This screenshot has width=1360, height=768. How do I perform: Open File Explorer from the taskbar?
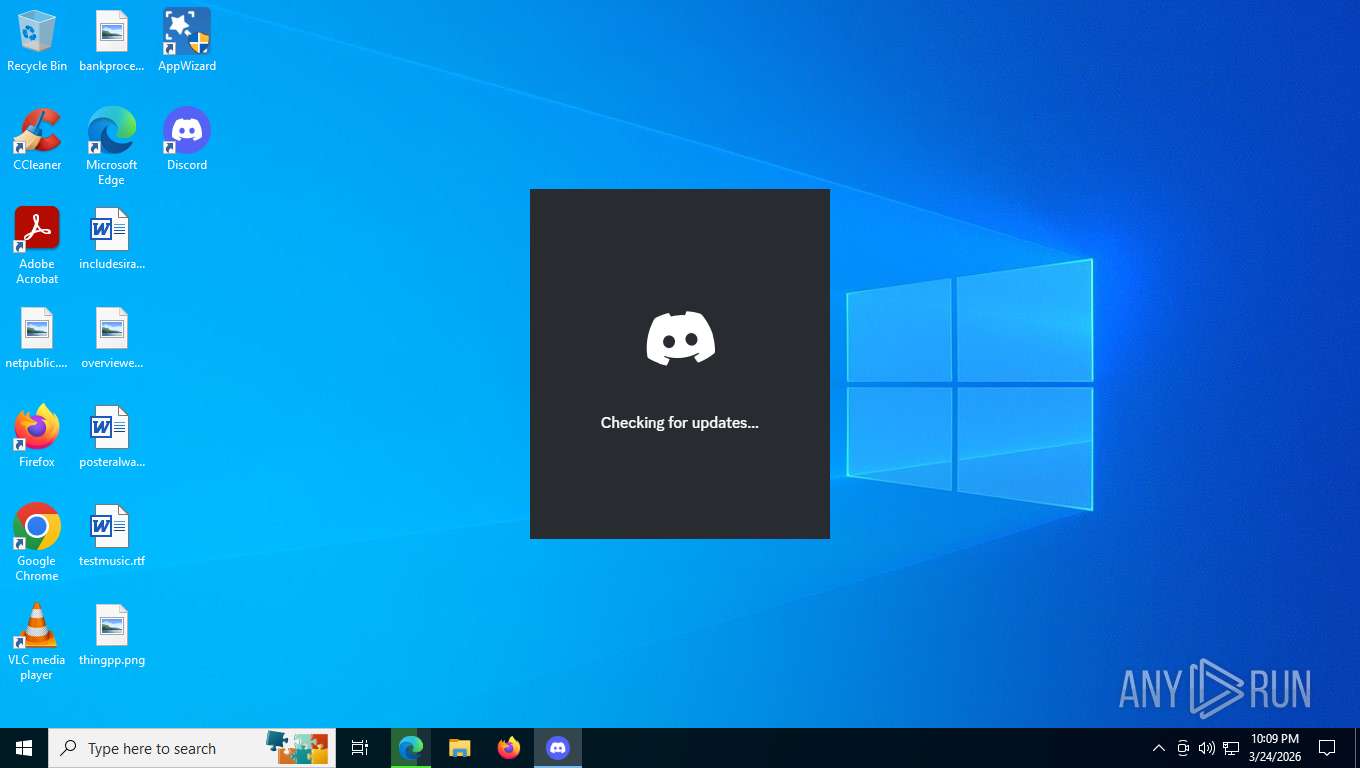point(460,748)
